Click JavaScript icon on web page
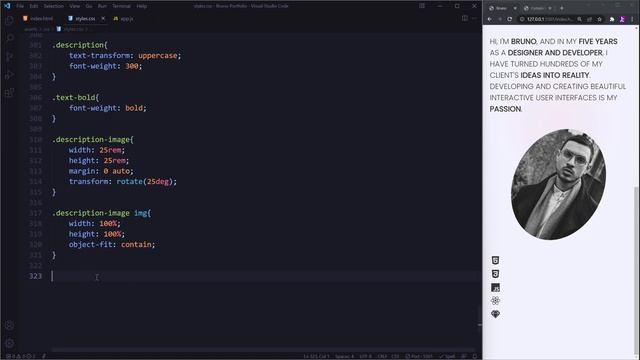This screenshot has width=640, height=360. click(x=496, y=288)
